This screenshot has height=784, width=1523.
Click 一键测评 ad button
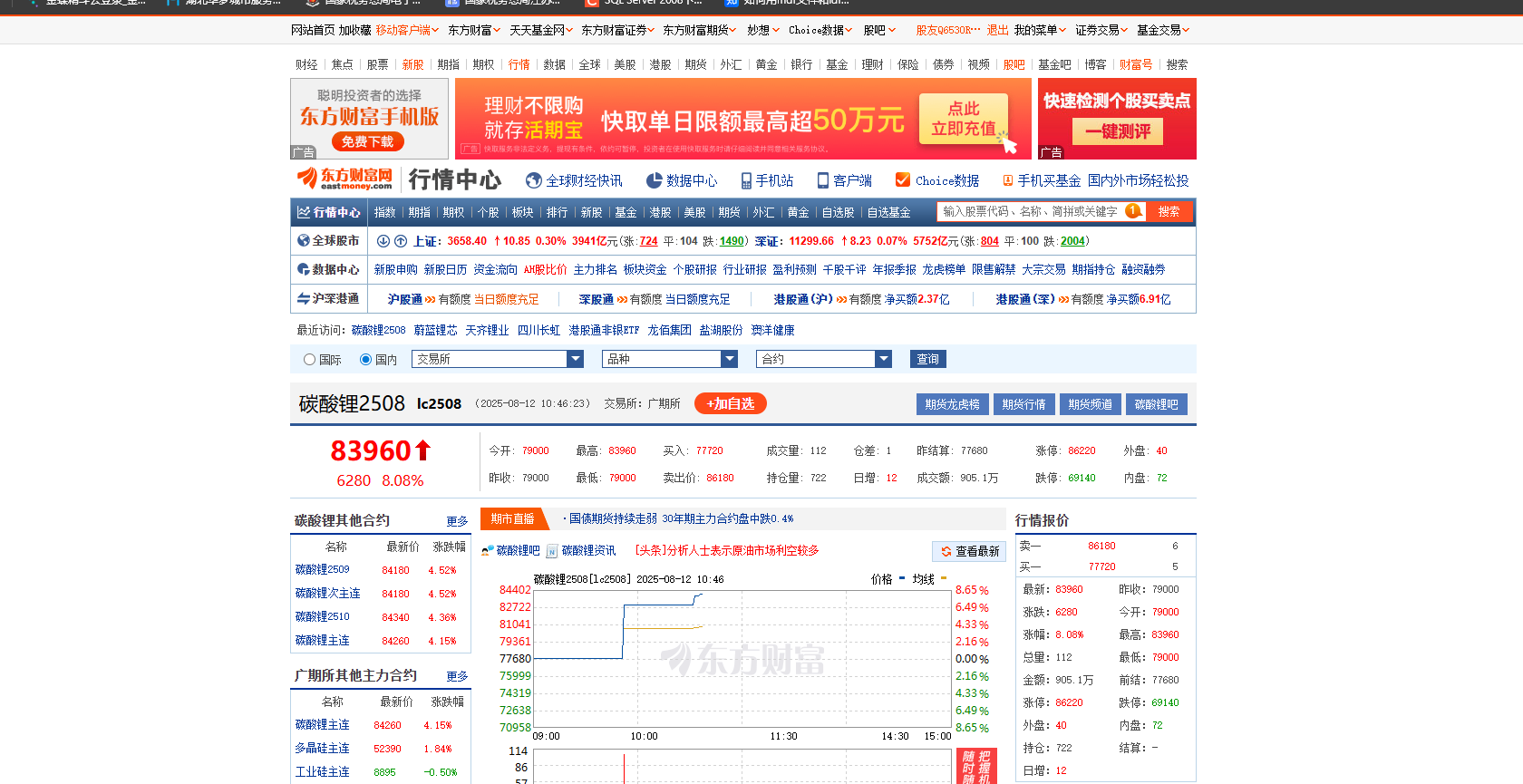pos(1118,131)
